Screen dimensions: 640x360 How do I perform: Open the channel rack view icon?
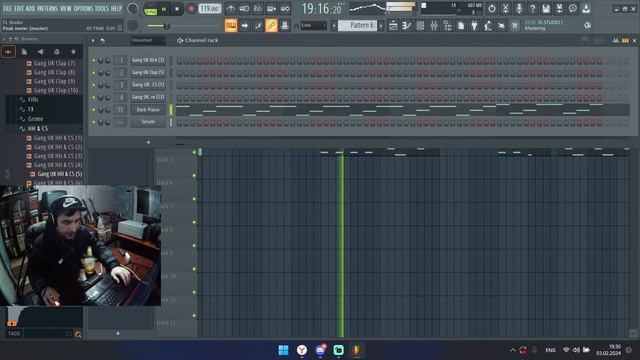point(420,26)
